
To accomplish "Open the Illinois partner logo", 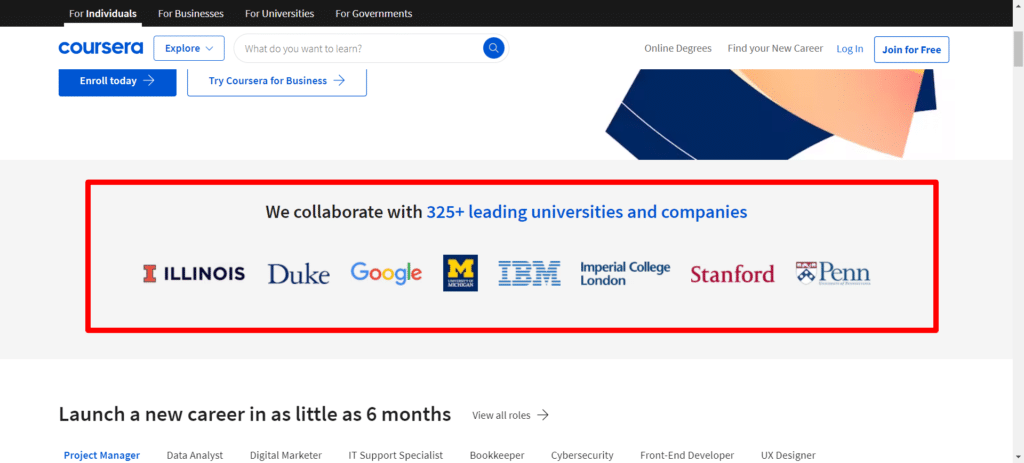I will click(x=194, y=273).
